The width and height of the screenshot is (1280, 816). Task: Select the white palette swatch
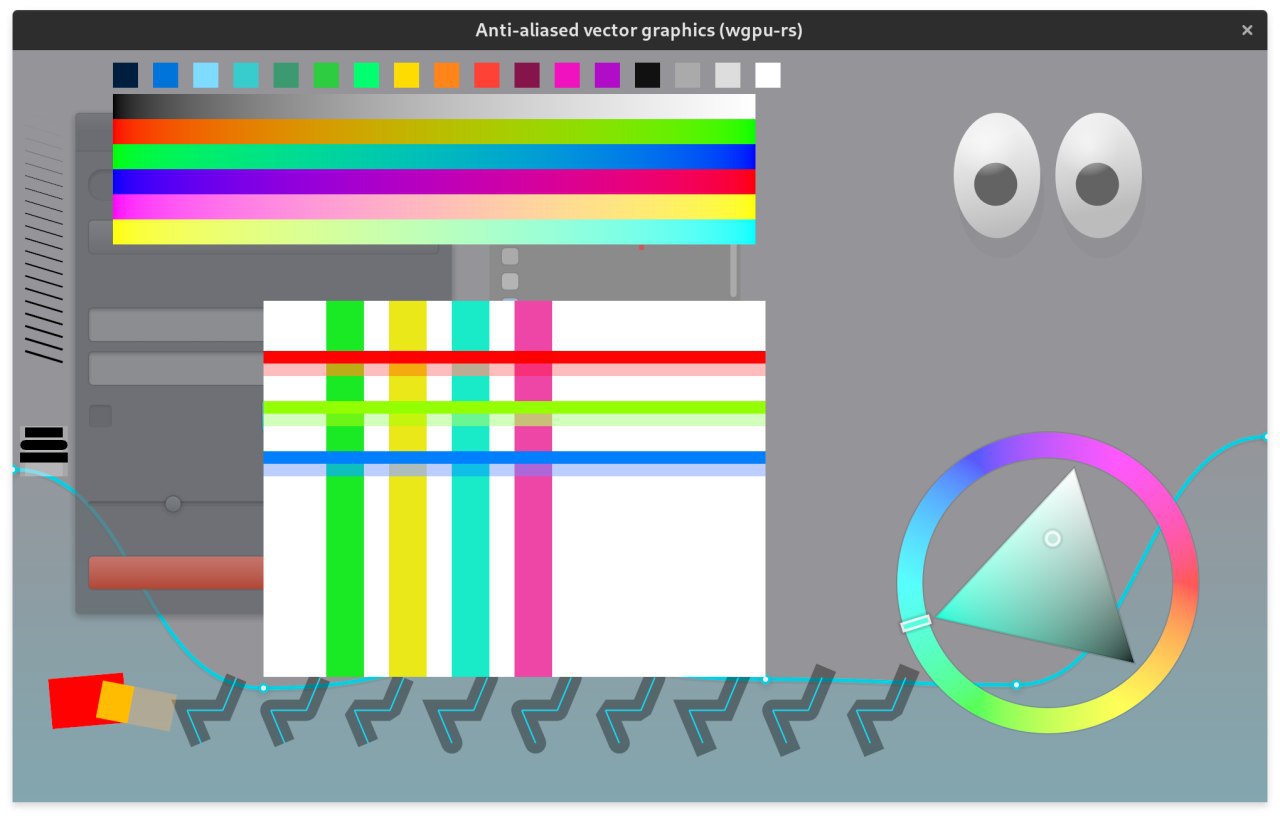(768, 75)
